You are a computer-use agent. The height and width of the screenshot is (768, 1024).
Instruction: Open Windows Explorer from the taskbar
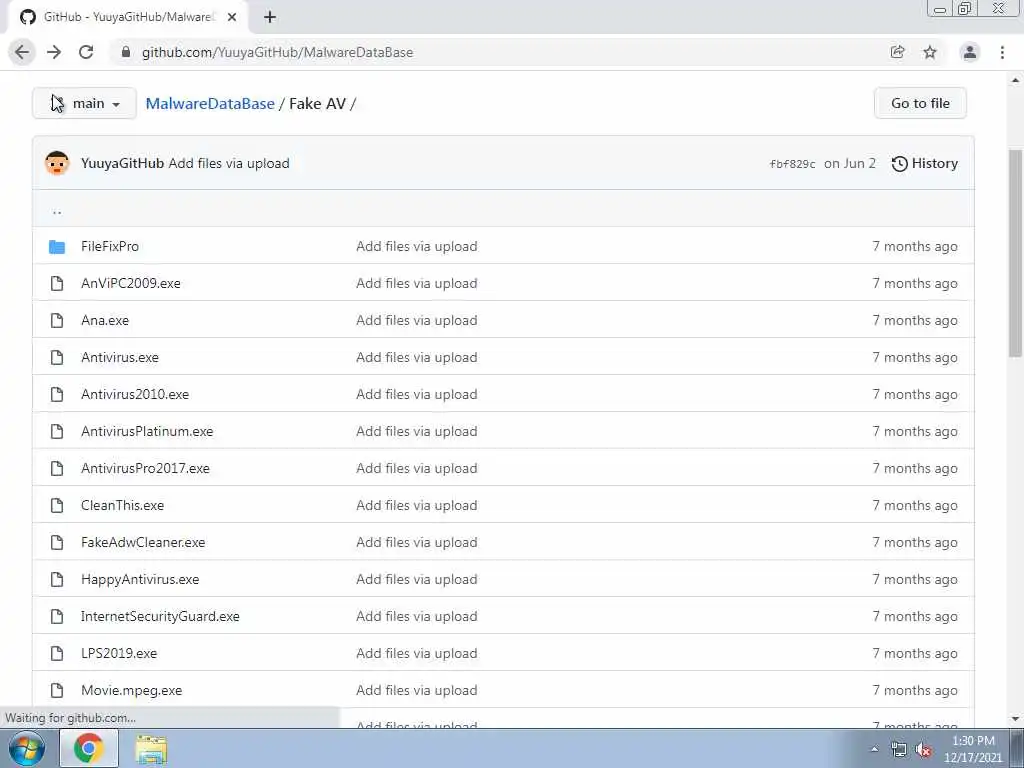(x=151, y=749)
